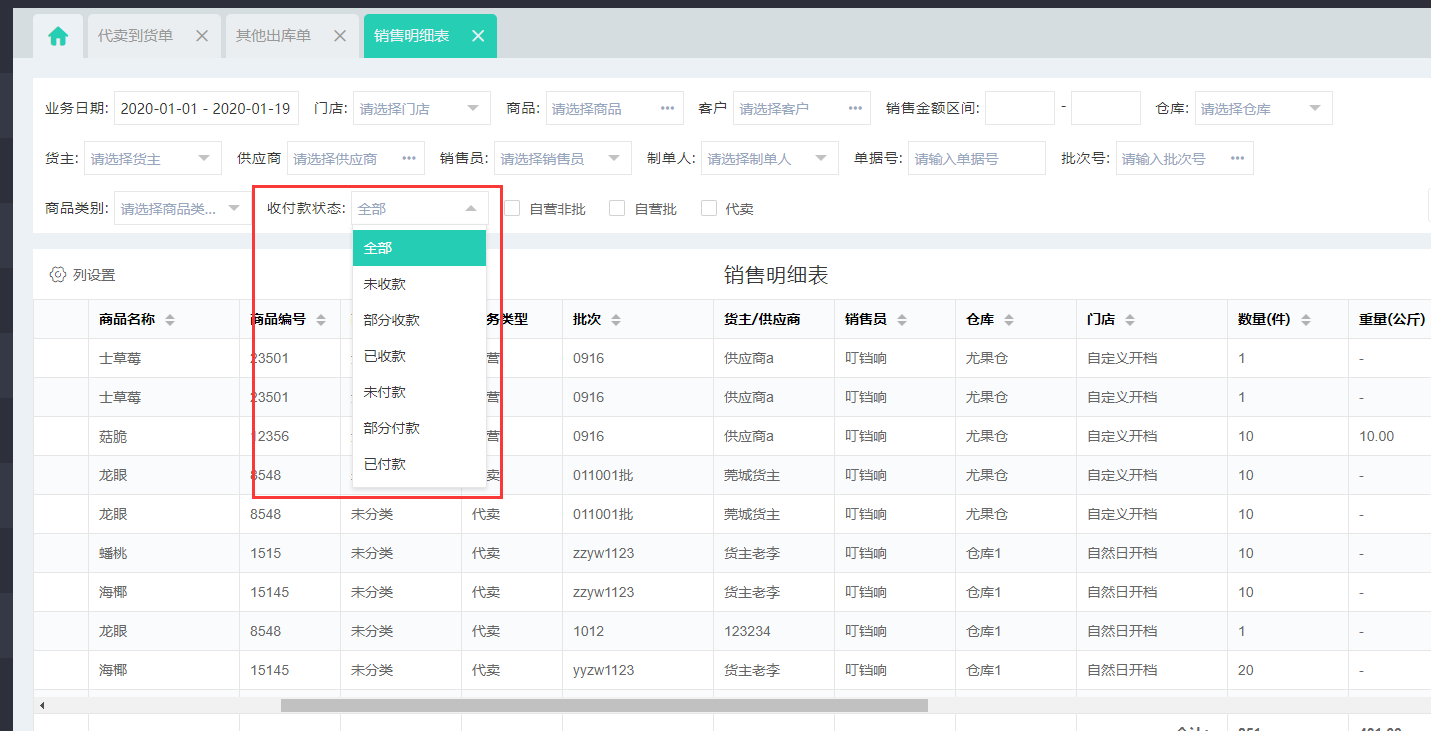Viewport: 1431px width, 731px height.
Task: Click the 销售金额区间 maximum field
Action: (x=1106, y=108)
